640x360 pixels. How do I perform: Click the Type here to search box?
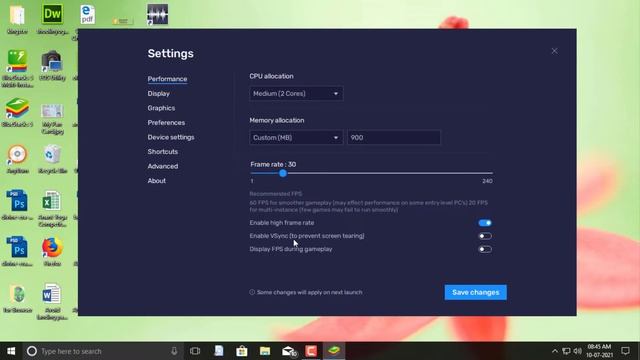(x=102, y=351)
